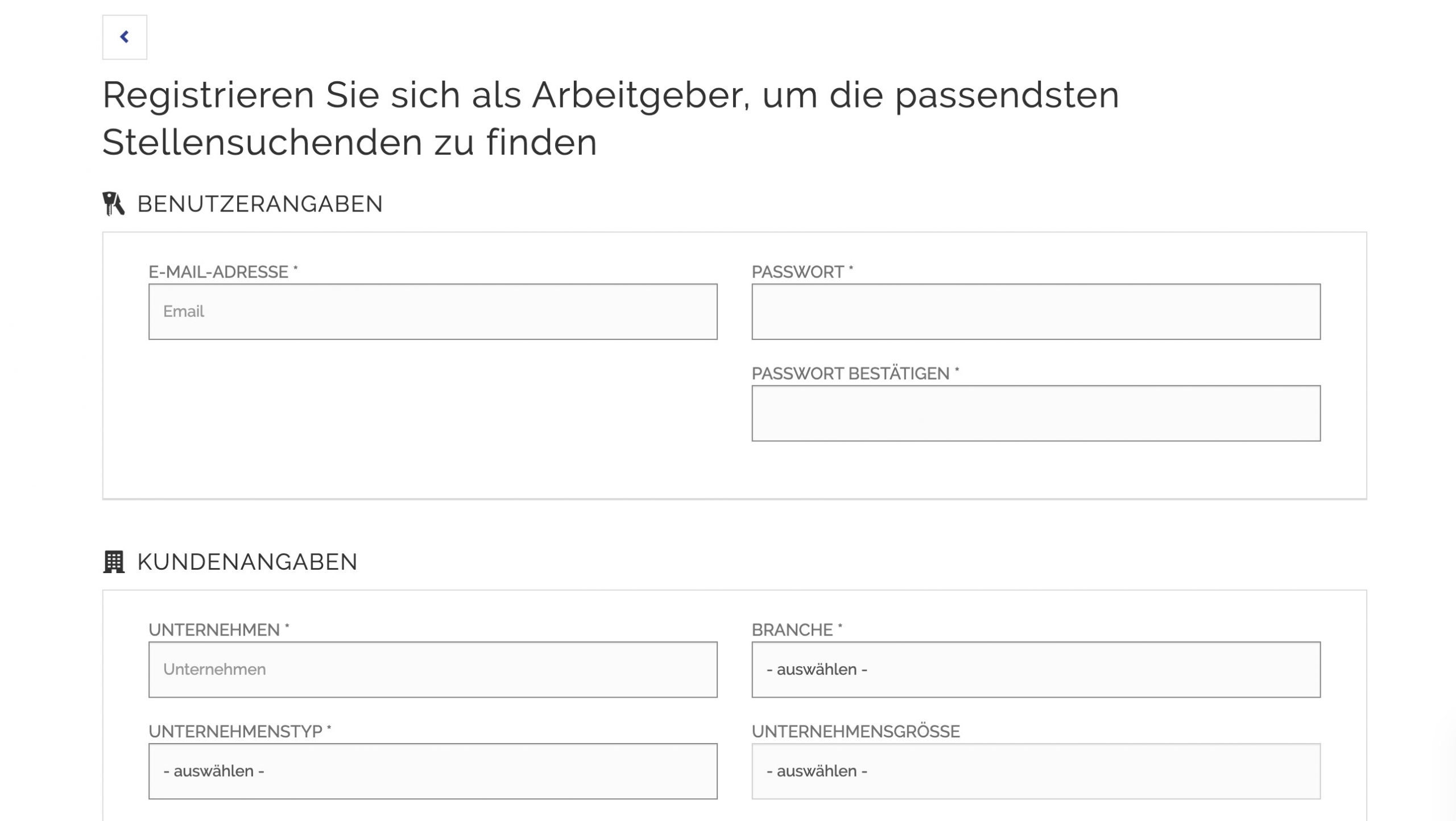Click the E-Mail-Adresse field label
This screenshot has height=821, width=1456.
pos(219,271)
